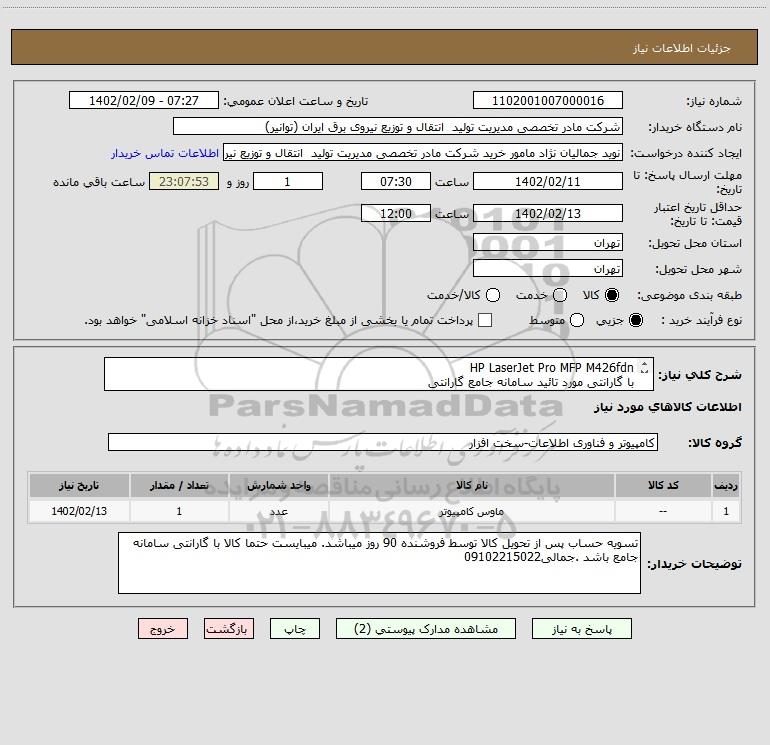
Task: Click the public announcement date field 1402/02/09 - 07:27
Action: click(x=144, y=101)
